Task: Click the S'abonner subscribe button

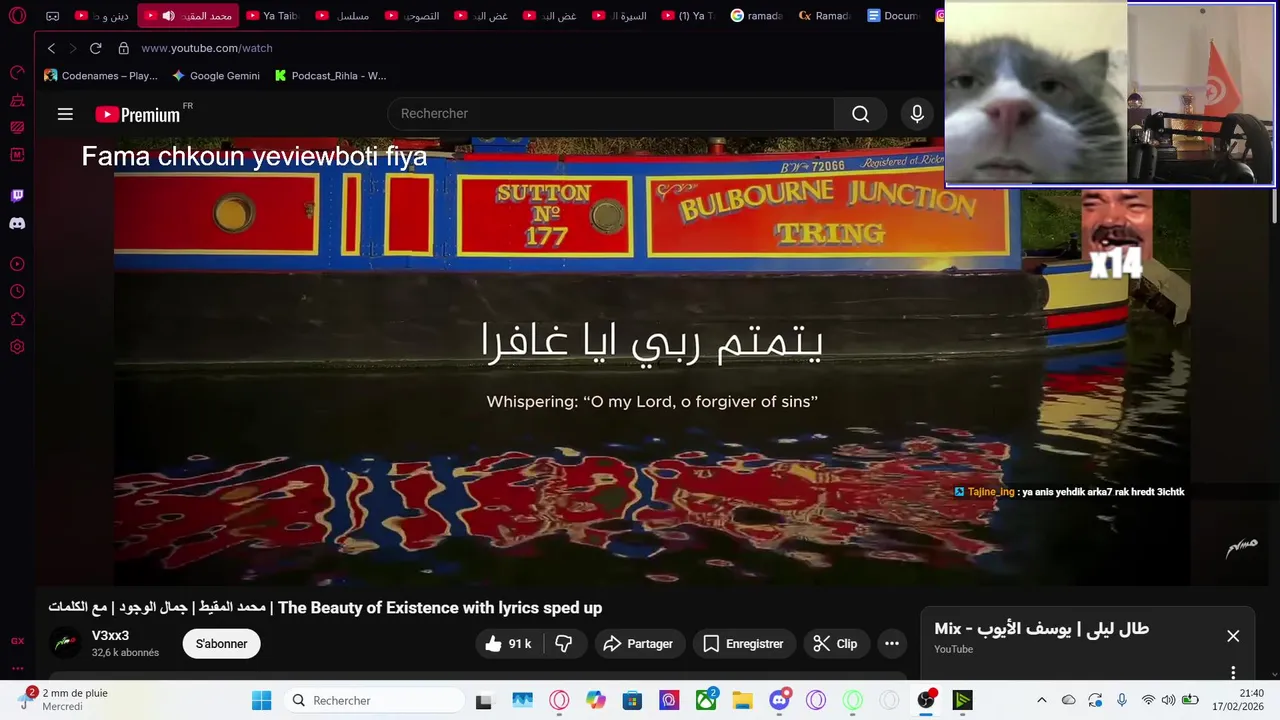Action: click(221, 644)
